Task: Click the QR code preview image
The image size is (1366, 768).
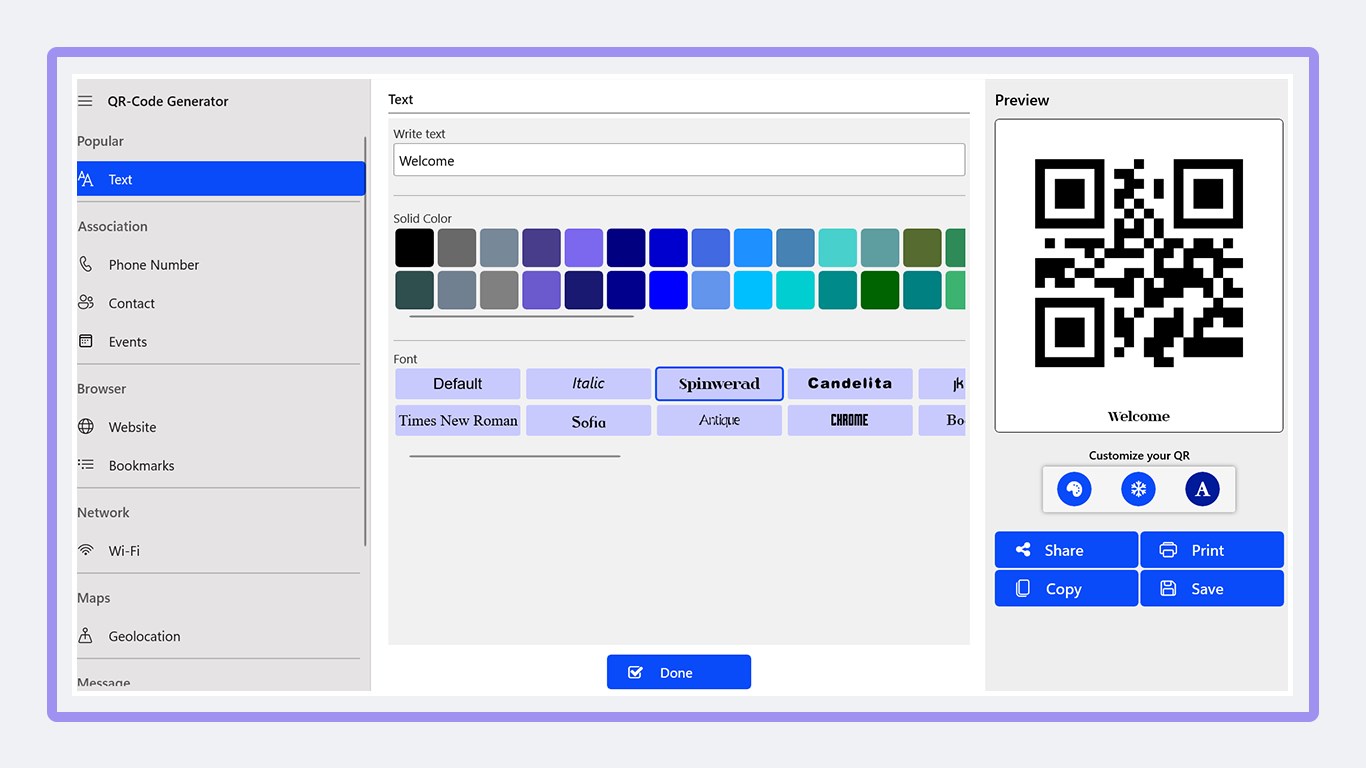Action: coord(1139,263)
